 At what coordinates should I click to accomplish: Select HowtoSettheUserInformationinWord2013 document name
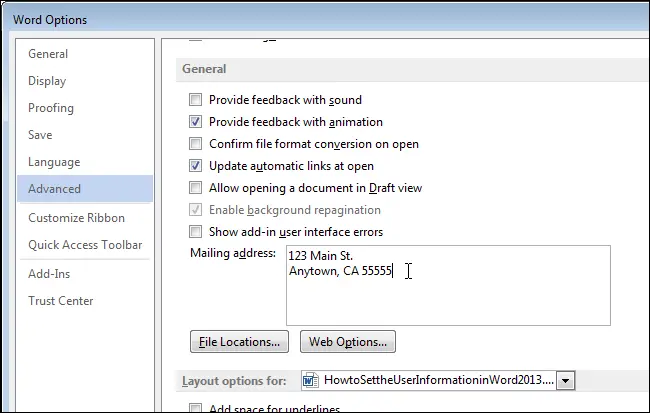(439, 380)
